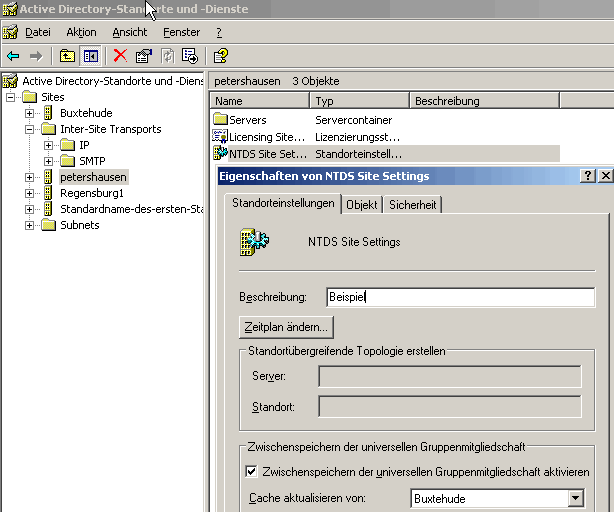Toggle the console tree show/hide icon
614x512 pixels.
point(90,56)
